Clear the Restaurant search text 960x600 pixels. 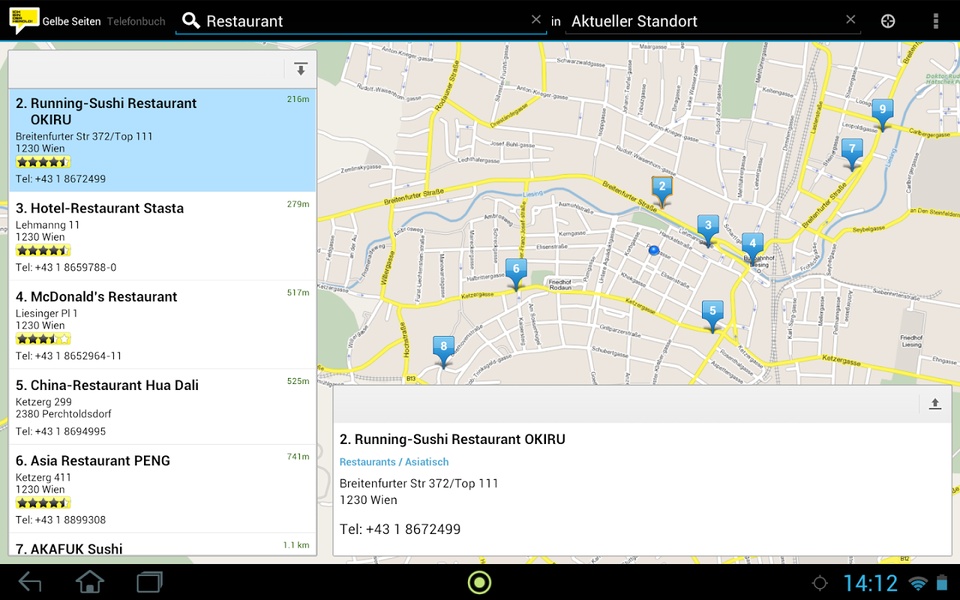coord(536,20)
